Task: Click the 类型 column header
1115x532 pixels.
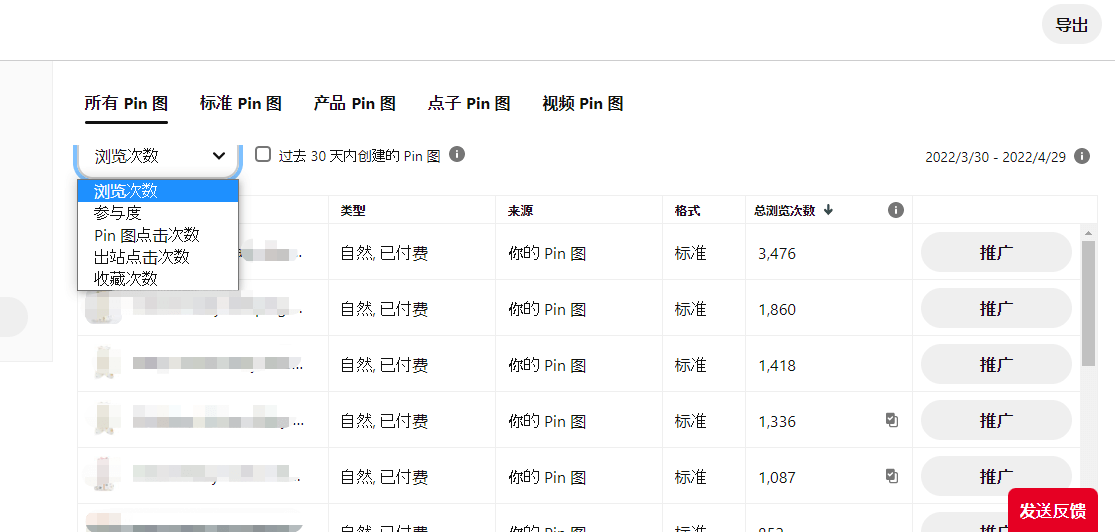Action: pyautogui.click(x=353, y=211)
